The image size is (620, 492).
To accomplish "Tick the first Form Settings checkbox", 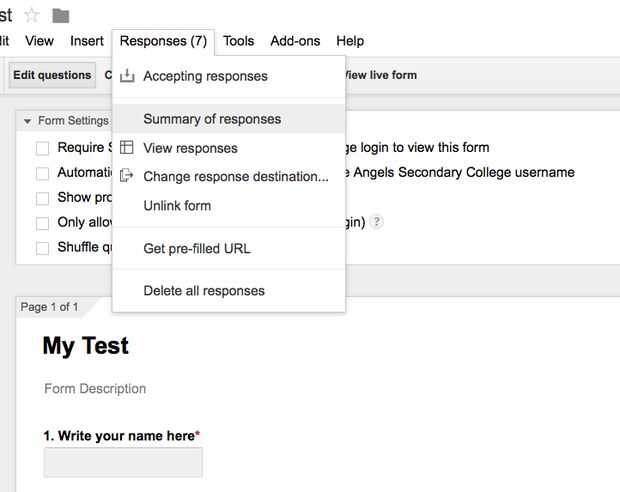I will point(42,148).
